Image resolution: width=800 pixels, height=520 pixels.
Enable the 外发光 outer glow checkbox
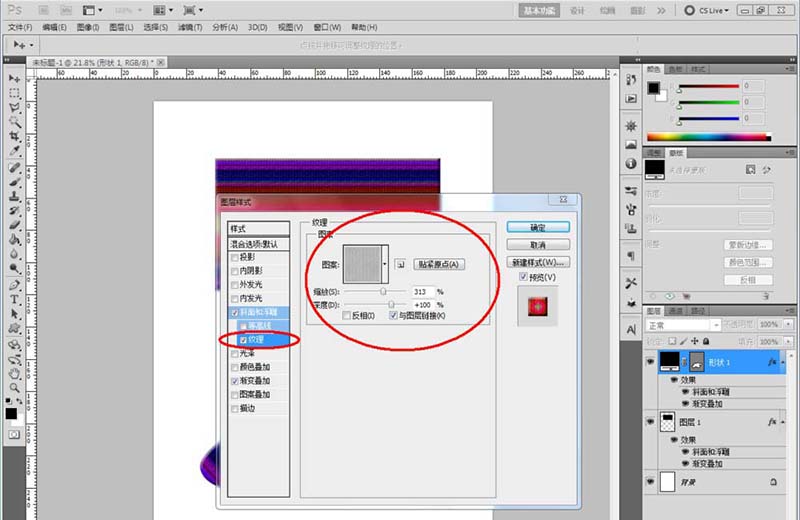235,285
